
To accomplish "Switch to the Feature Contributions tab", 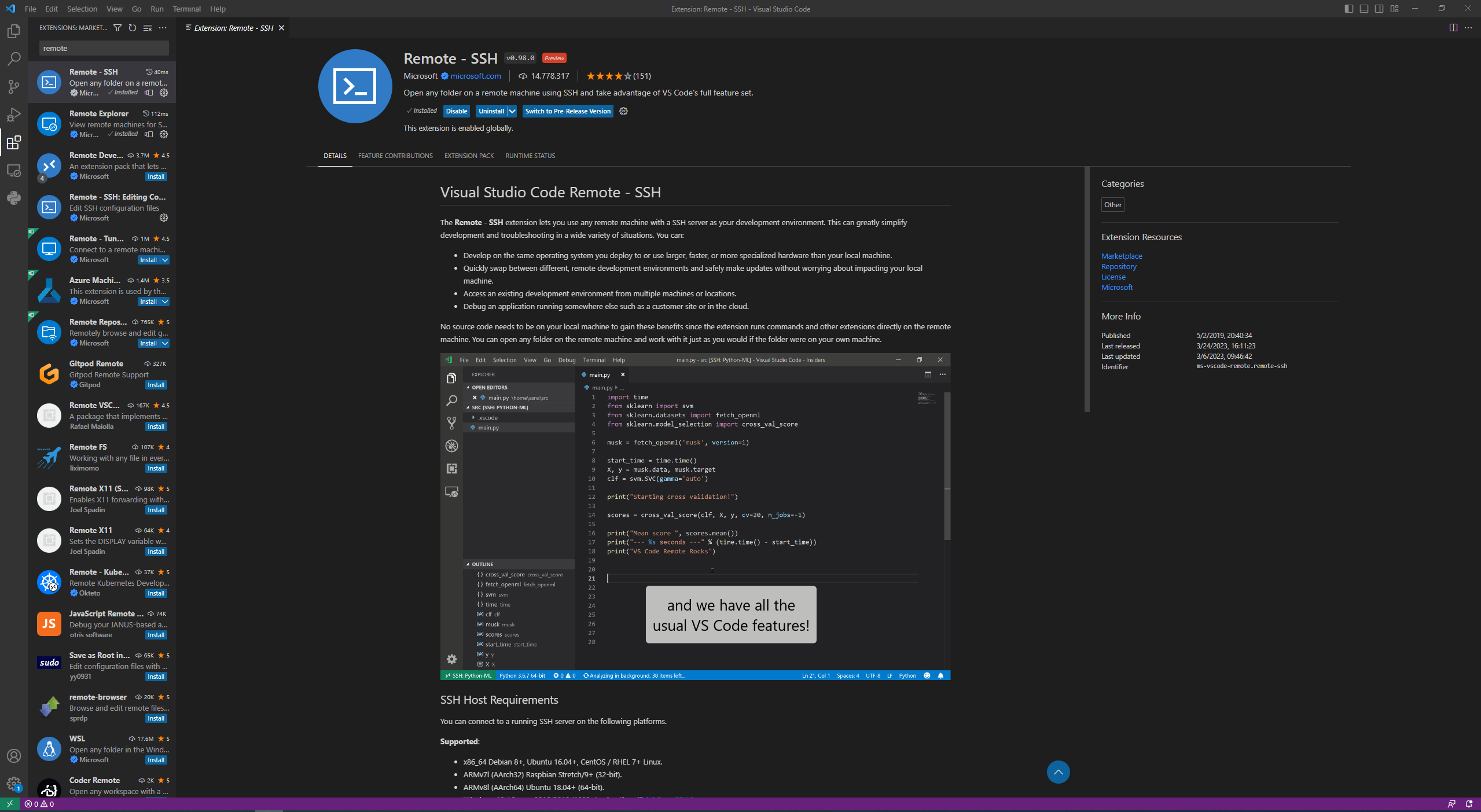I will pyautogui.click(x=395, y=156).
